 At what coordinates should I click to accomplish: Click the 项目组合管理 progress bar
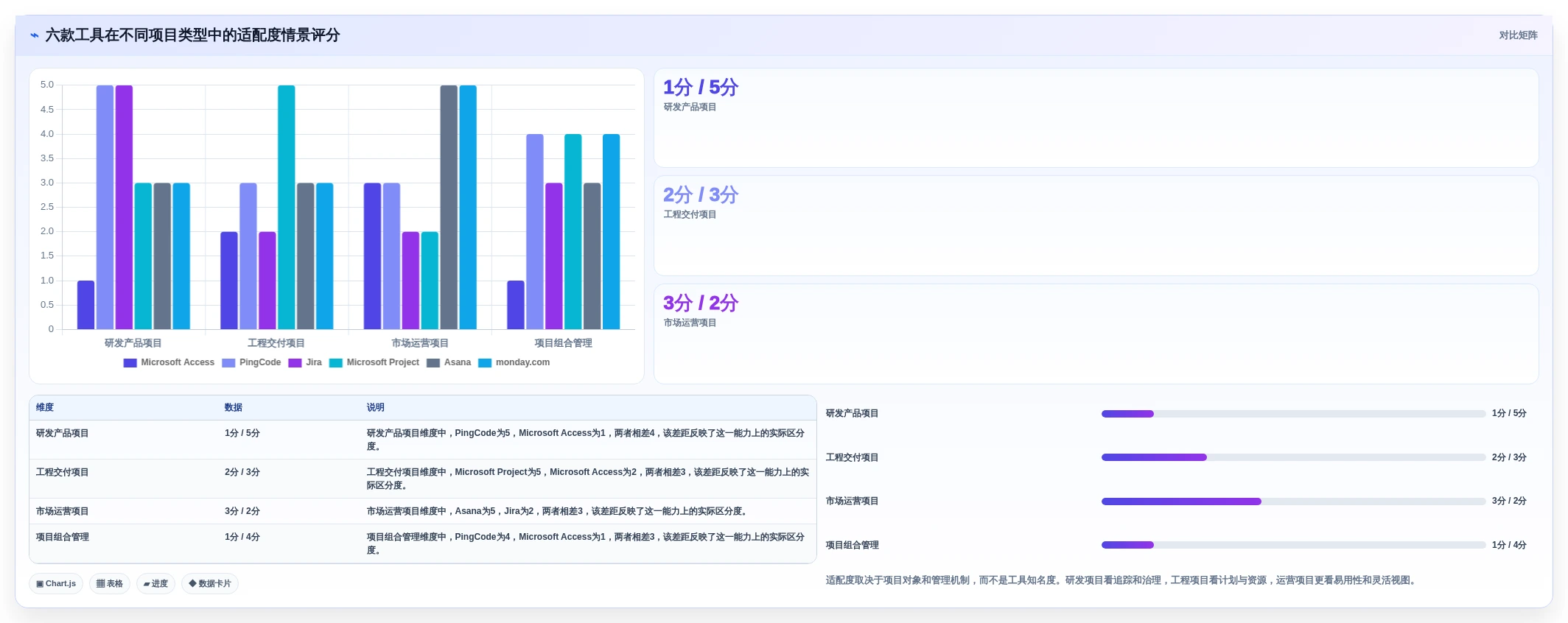click(1293, 545)
